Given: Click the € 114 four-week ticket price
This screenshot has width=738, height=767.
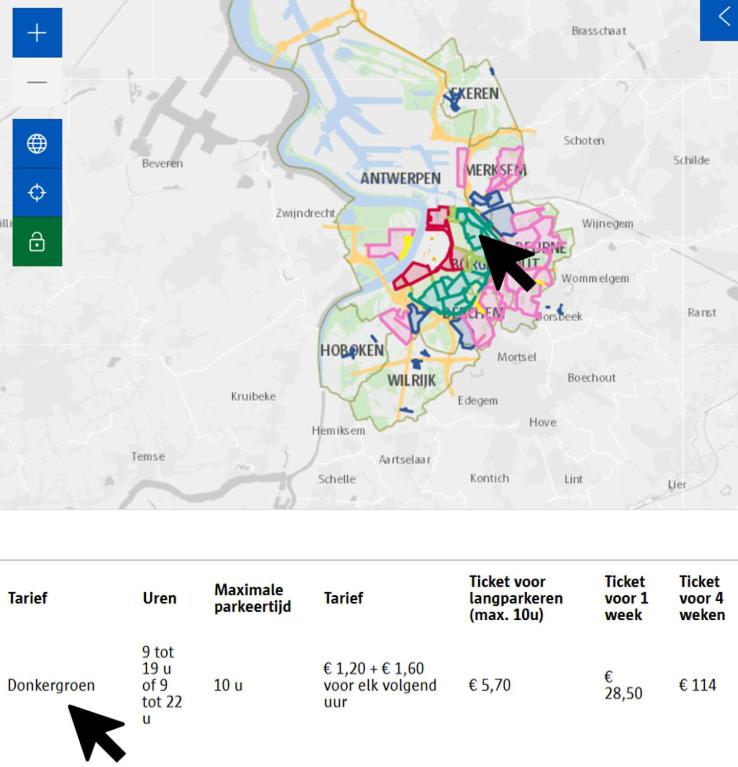Looking at the screenshot, I should click(697, 685).
